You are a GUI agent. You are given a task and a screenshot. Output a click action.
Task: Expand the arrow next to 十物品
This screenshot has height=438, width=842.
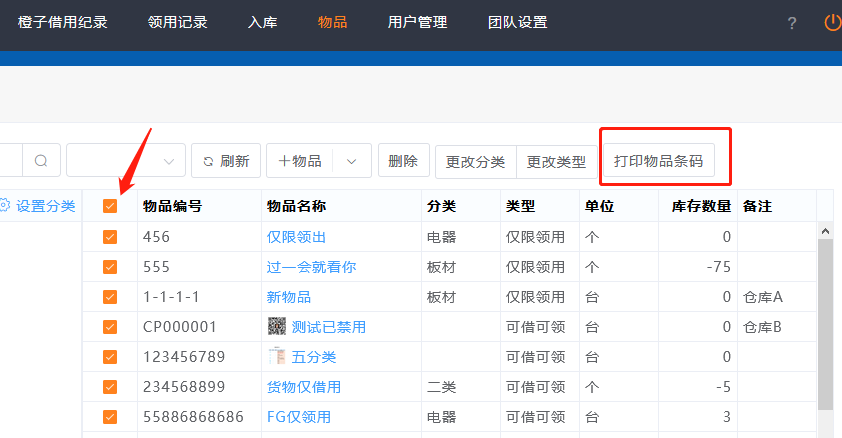[x=351, y=161]
